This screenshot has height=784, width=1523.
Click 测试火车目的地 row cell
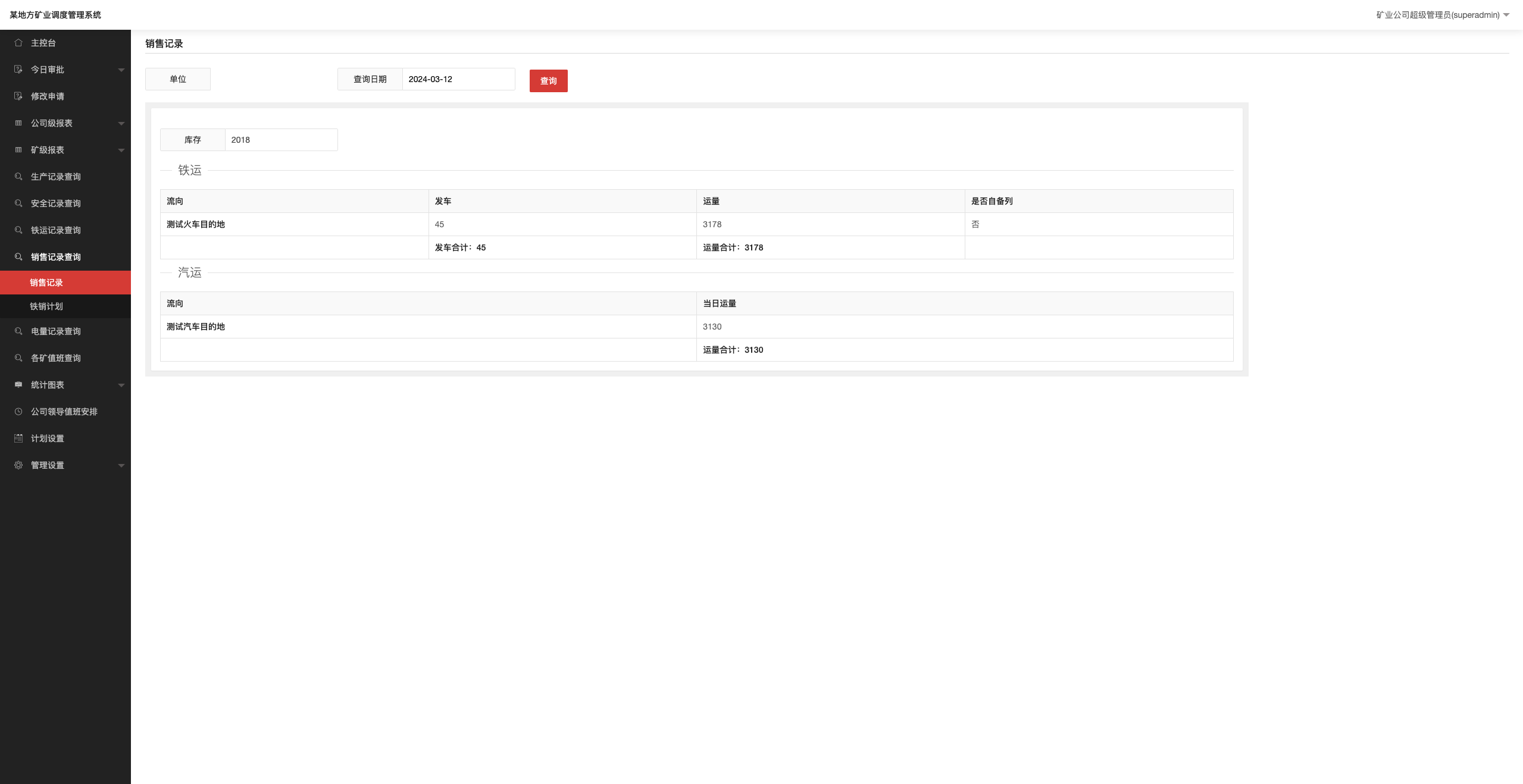pos(294,224)
